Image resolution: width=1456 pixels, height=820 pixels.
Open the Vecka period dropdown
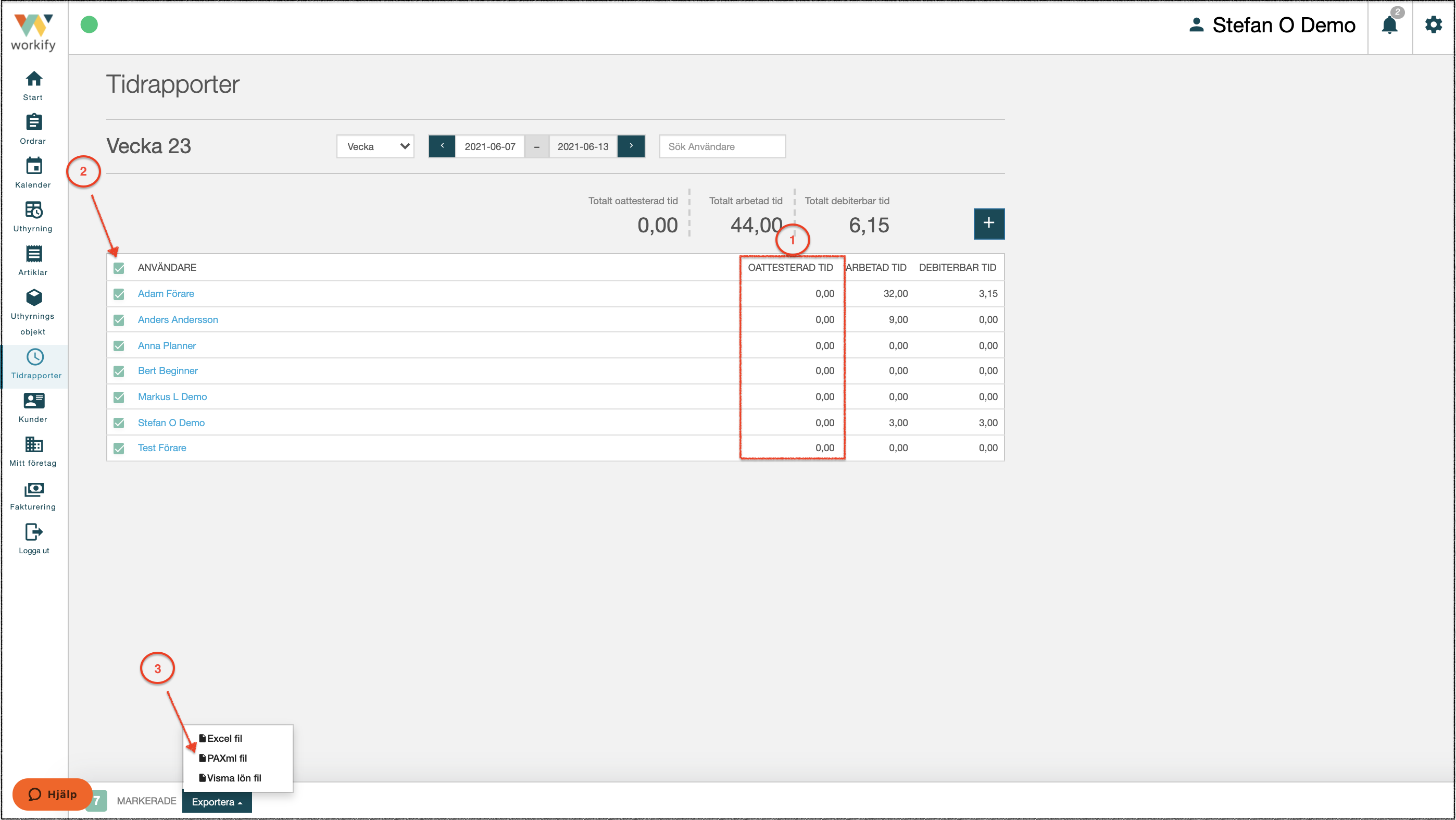375,146
